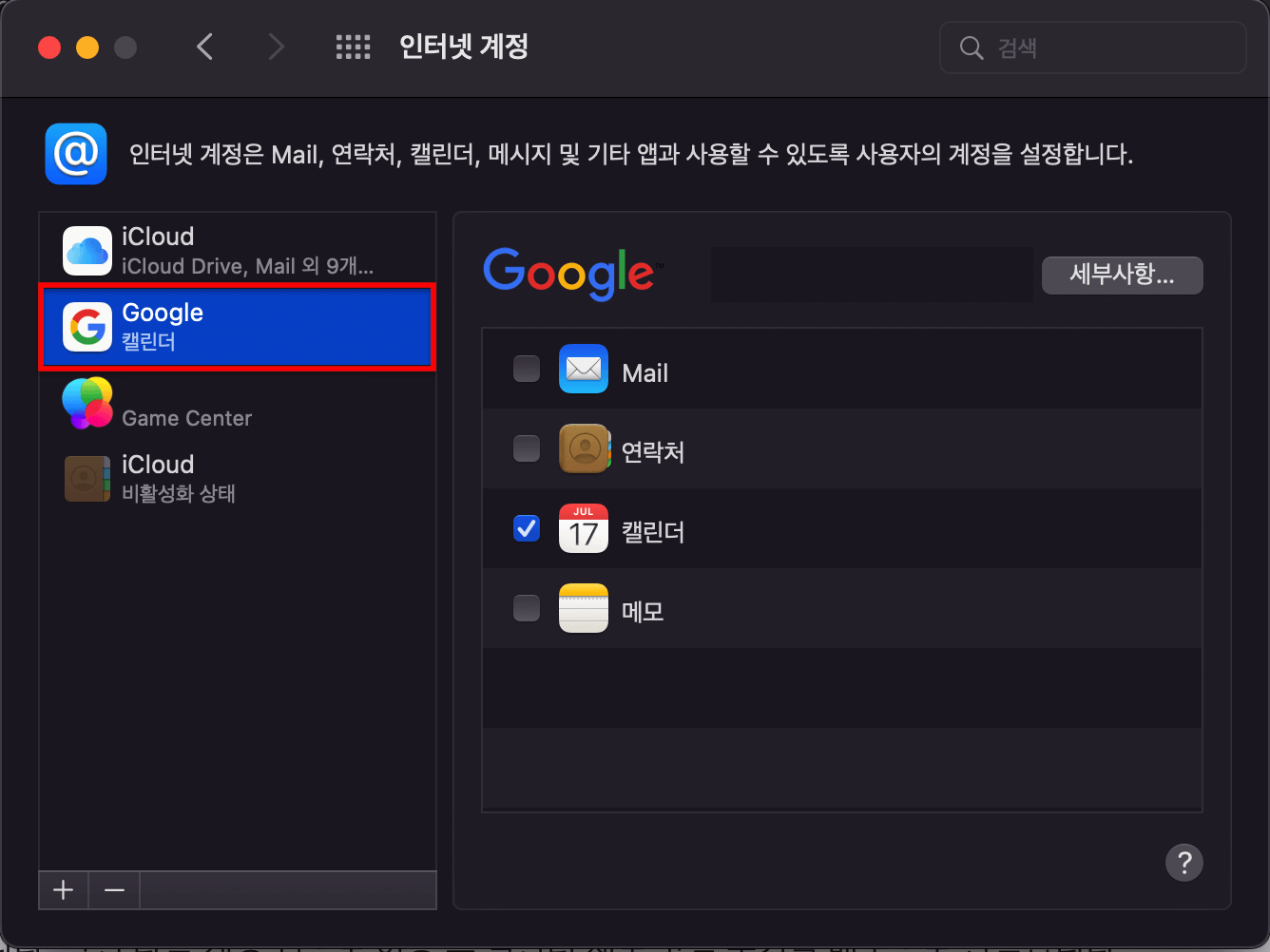Click the Mail envelope icon
Viewport: 1270px width, 952px height.
[583, 369]
